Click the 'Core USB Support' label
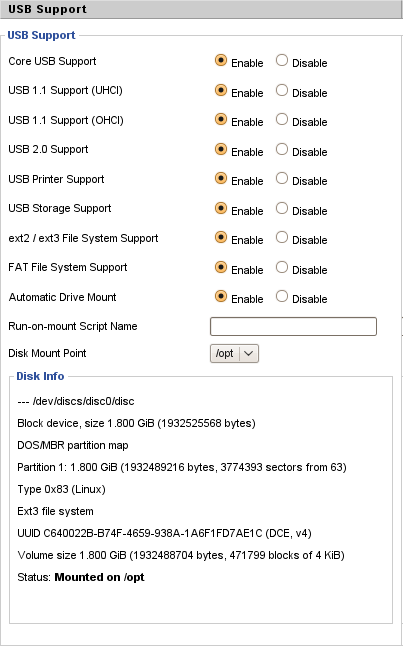Viewport: 403px width, 646px height. (x=52, y=61)
